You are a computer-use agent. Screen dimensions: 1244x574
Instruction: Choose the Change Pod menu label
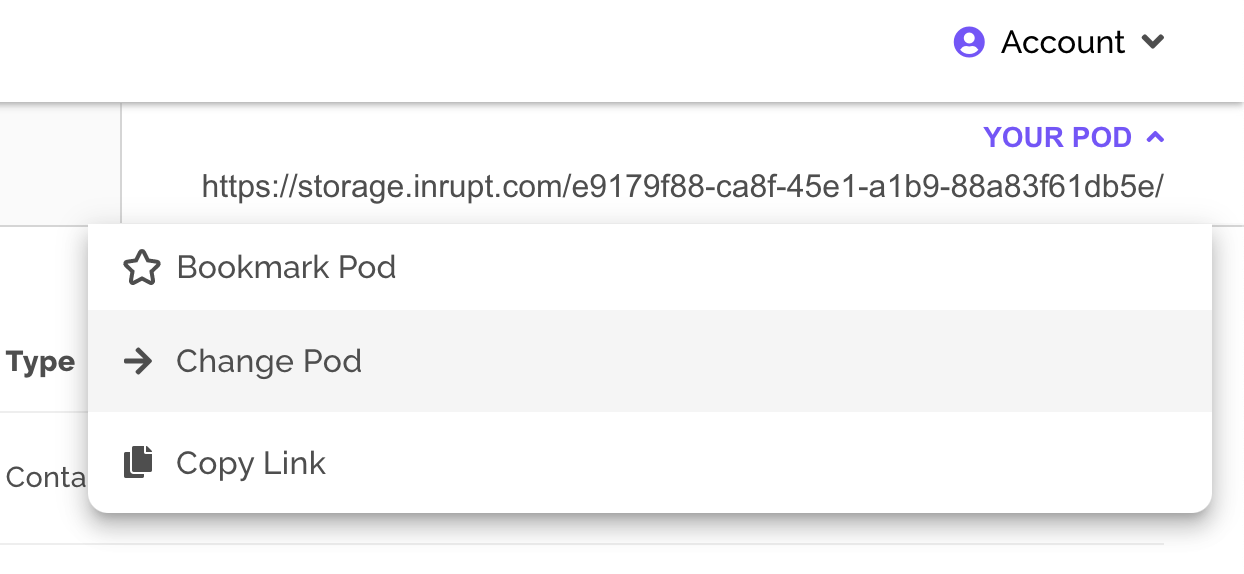click(x=268, y=361)
